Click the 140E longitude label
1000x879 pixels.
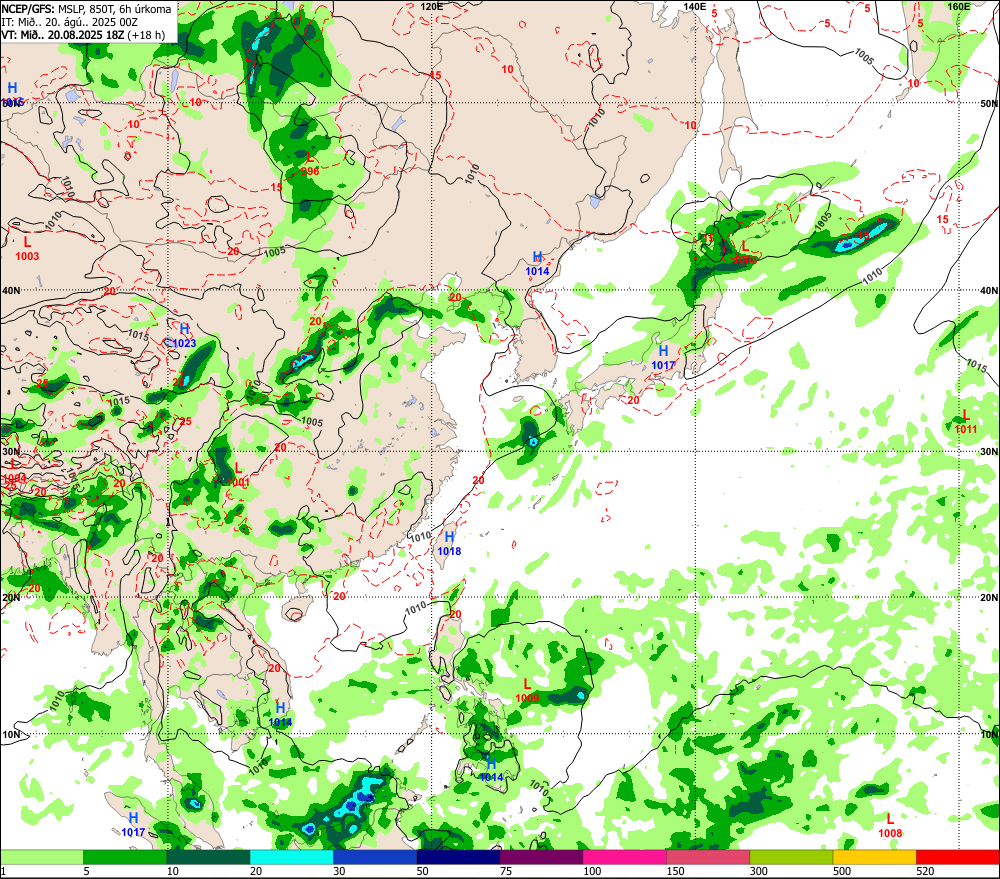click(695, 6)
